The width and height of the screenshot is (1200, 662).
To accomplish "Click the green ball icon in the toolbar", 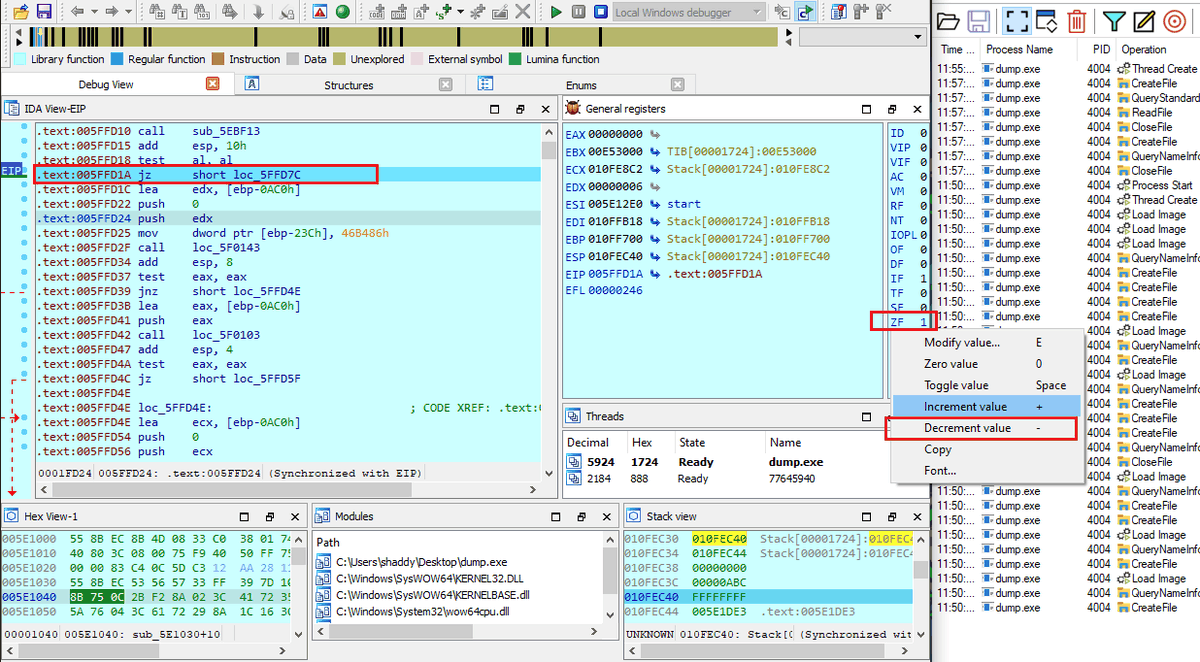I will 343,12.
